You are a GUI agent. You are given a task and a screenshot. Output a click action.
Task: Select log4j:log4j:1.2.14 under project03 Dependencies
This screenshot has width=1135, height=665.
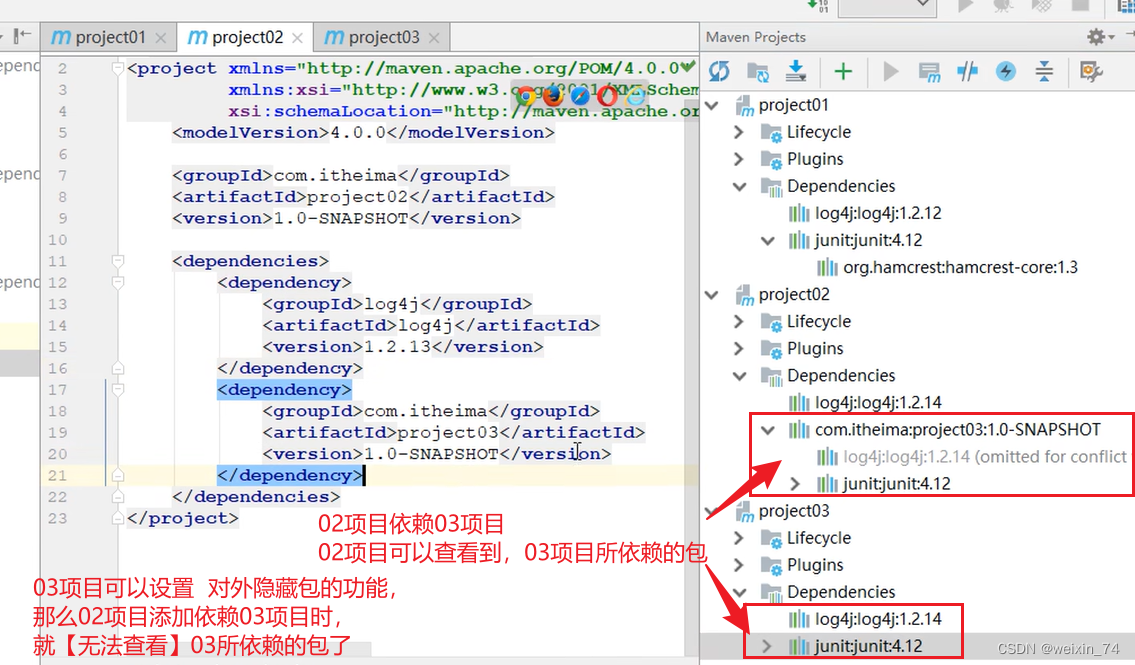click(878, 619)
